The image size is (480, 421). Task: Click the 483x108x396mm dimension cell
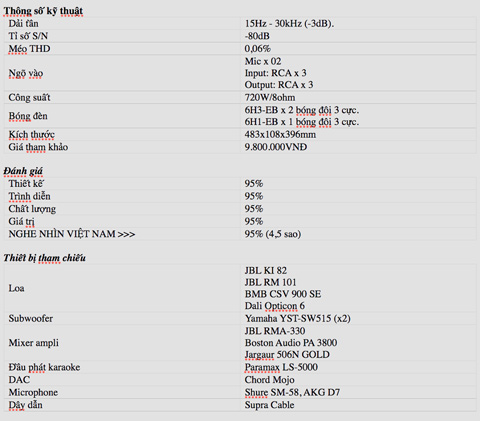(359, 135)
